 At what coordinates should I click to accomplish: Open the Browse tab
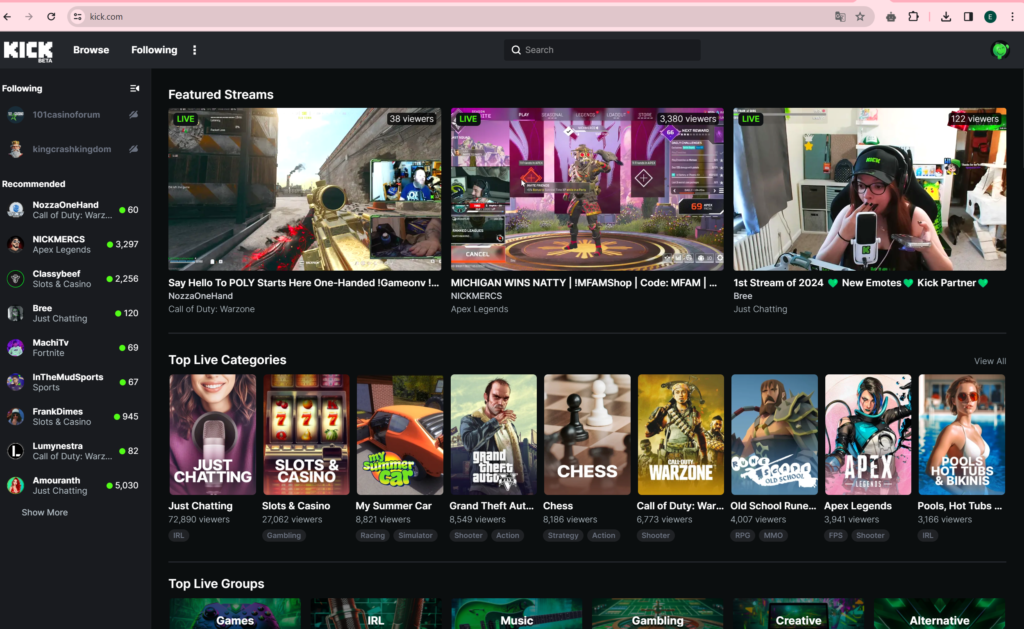point(91,50)
